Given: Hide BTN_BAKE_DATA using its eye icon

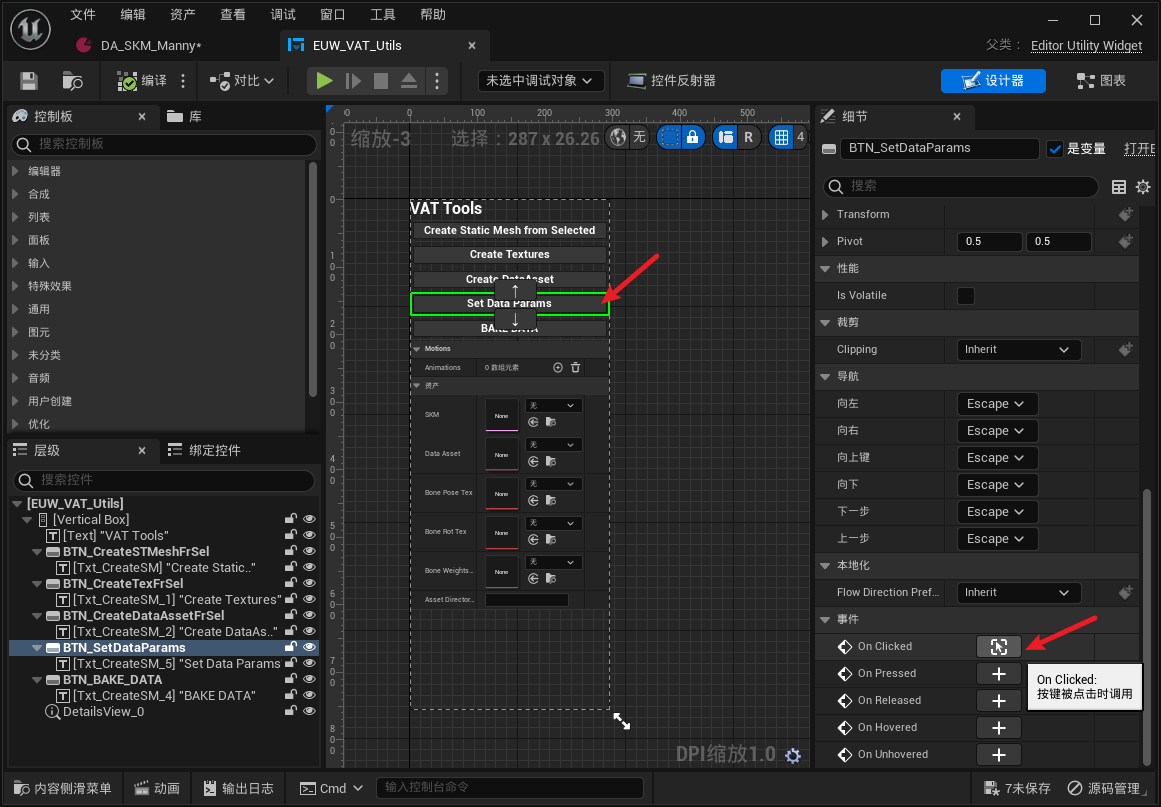Looking at the screenshot, I should click(x=309, y=680).
